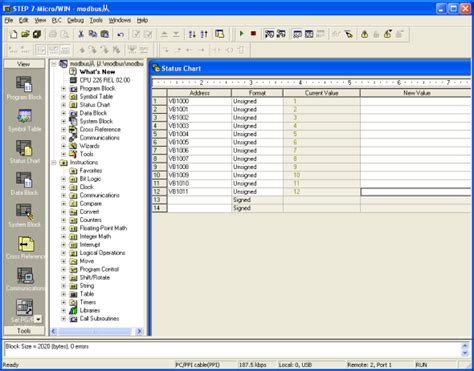Viewport: 474px width, 371px height.
Task: Open Data Block from the navigation bar
Action: coord(24,184)
